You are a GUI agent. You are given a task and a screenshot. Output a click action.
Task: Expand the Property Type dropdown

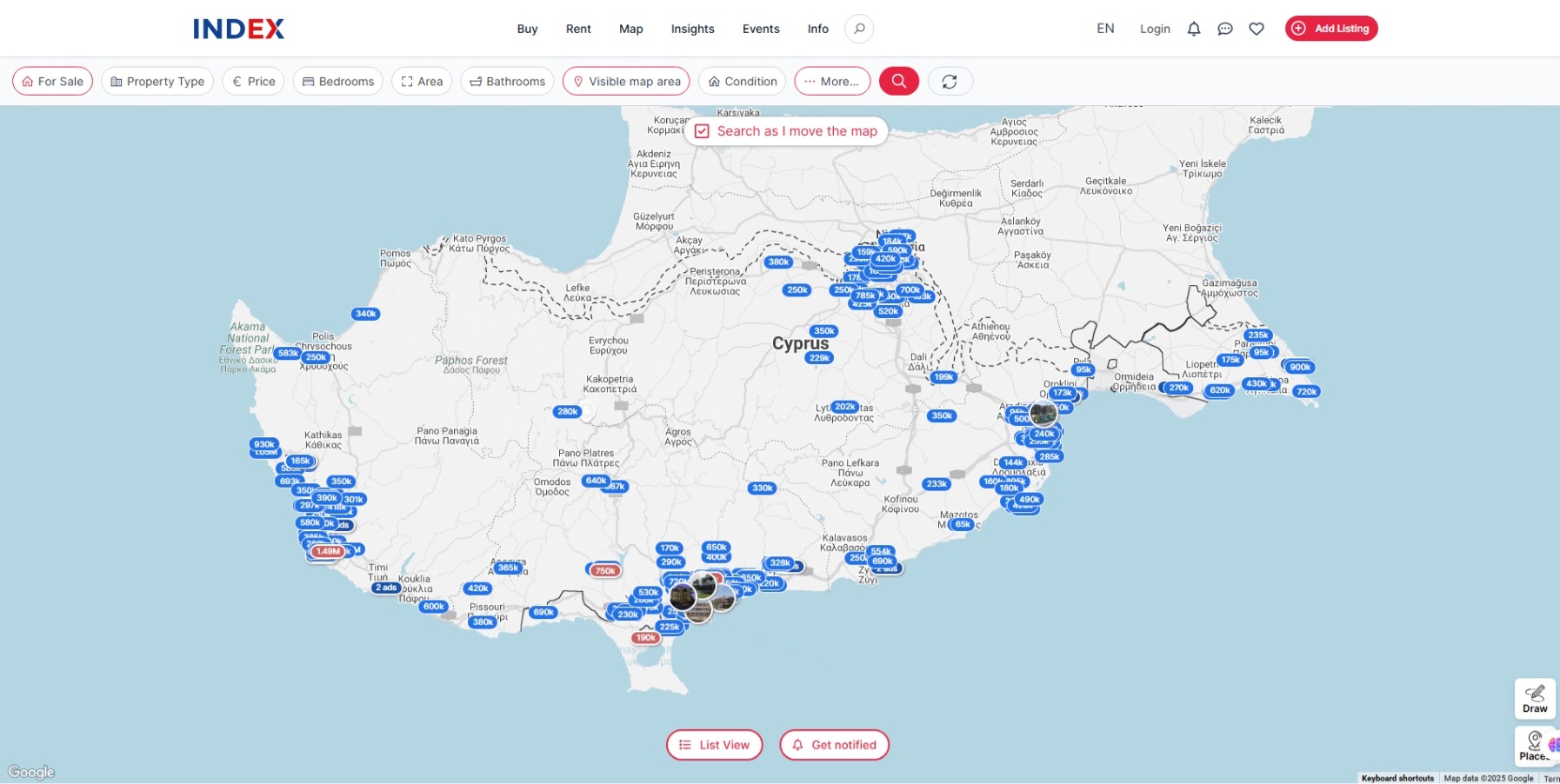click(x=157, y=81)
